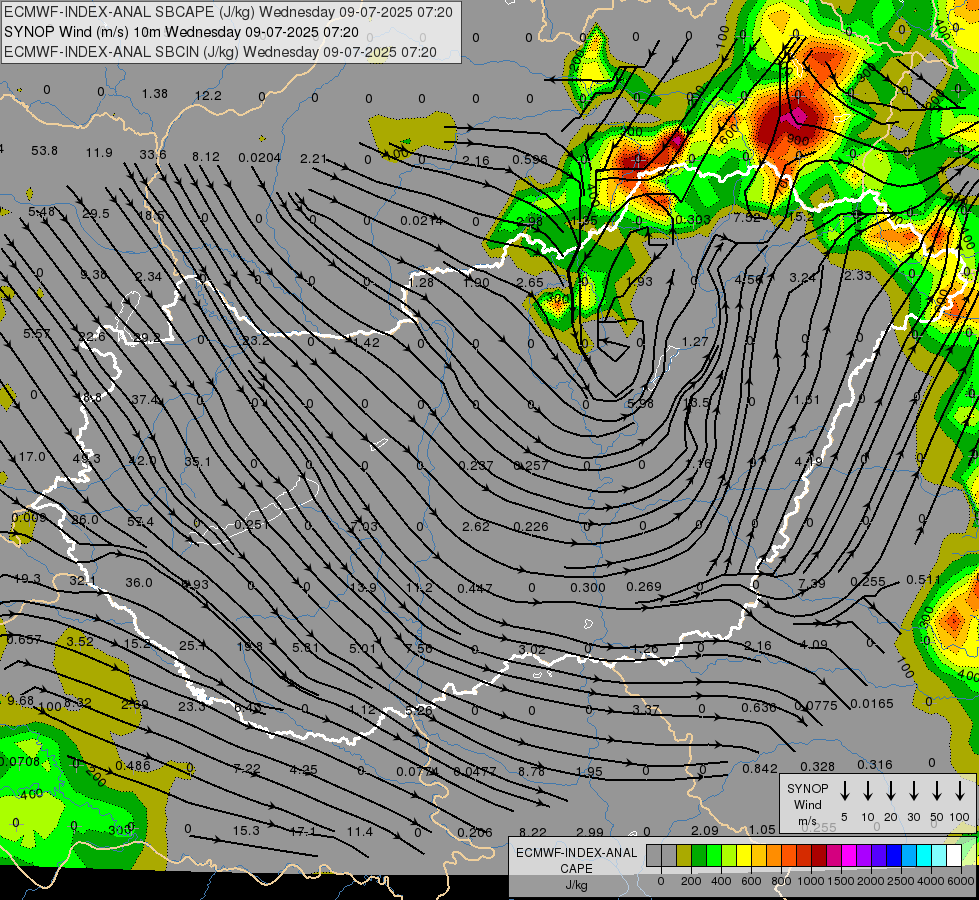Viewport: 979px width, 900px height.
Task: Click the 4.19 CIN value
Action: click(809, 462)
